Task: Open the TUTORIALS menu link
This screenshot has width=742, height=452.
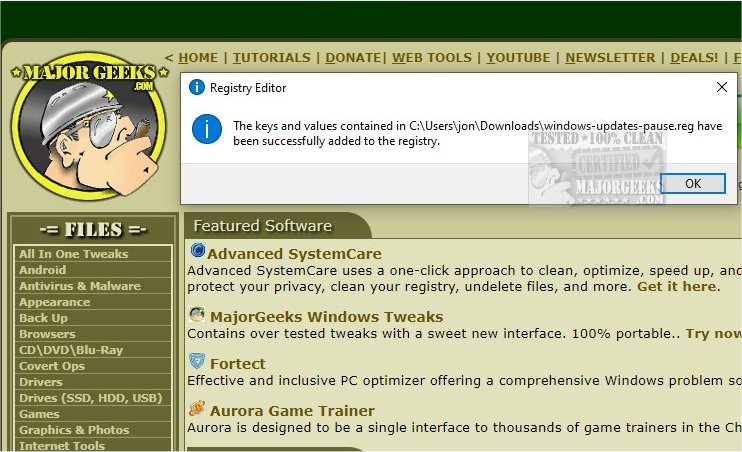Action: pos(272,58)
